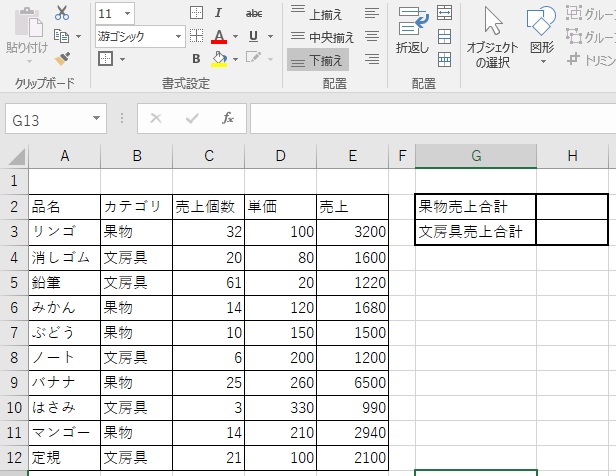This screenshot has height=476, width=616.
Task: Click the center horizontal align icon
Action: click(x=372, y=37)
